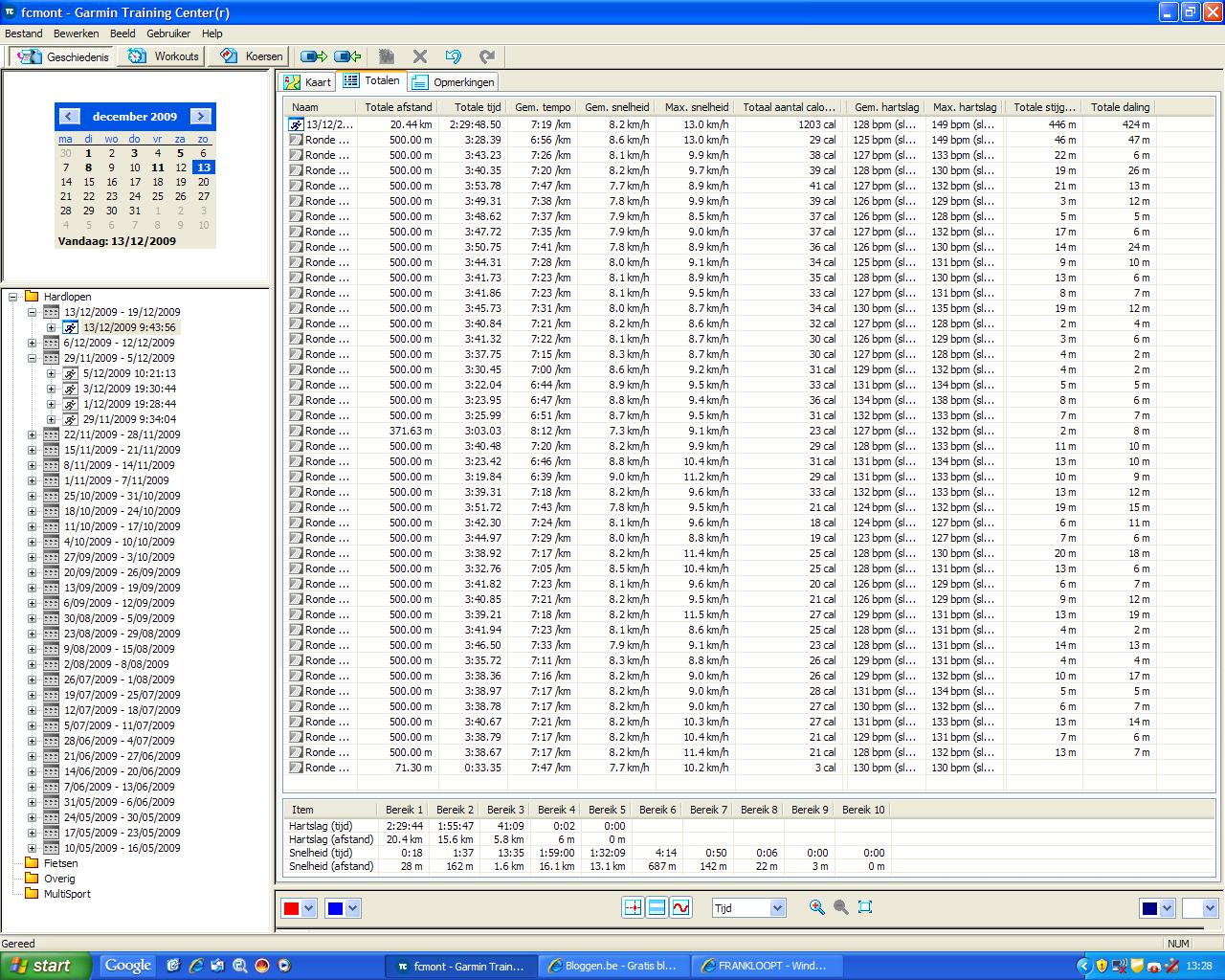Go to next month in calendar
This screenshot has height=980, width=1225.
[200, 116]
